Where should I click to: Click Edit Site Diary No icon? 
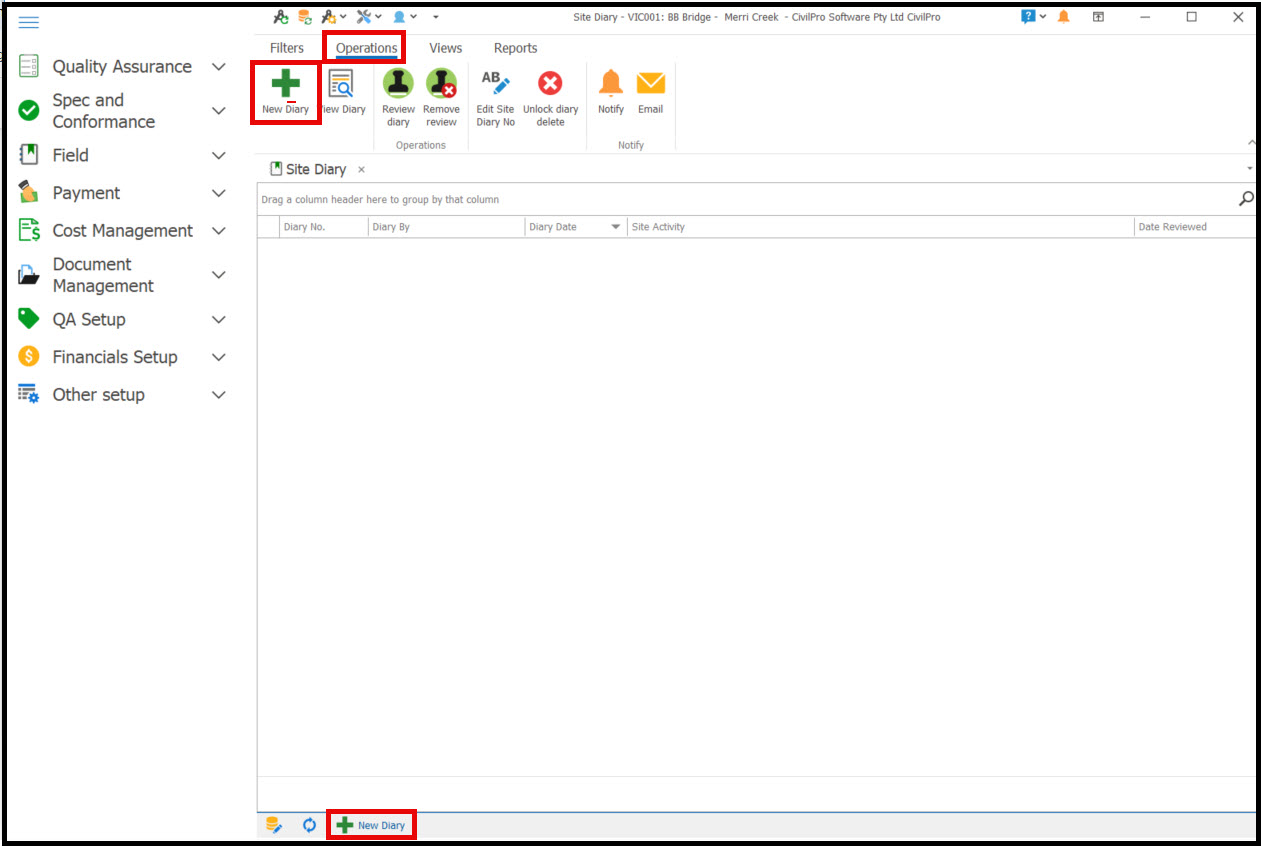[495, 85]
